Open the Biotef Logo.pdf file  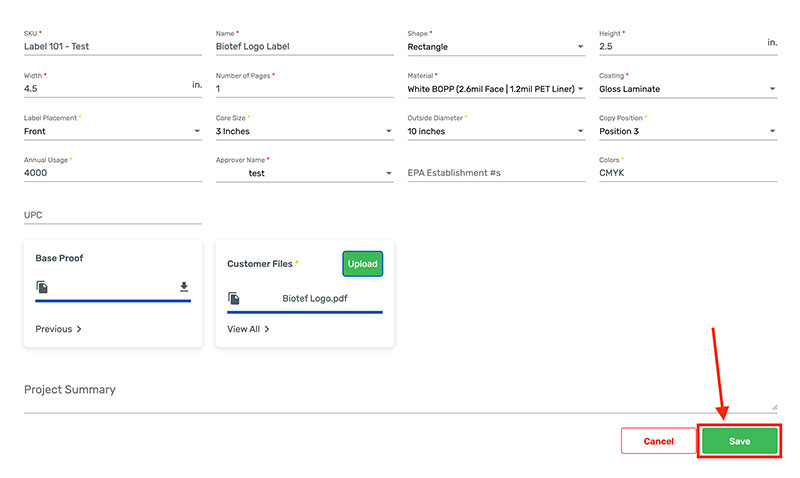(x=315, y=298)
